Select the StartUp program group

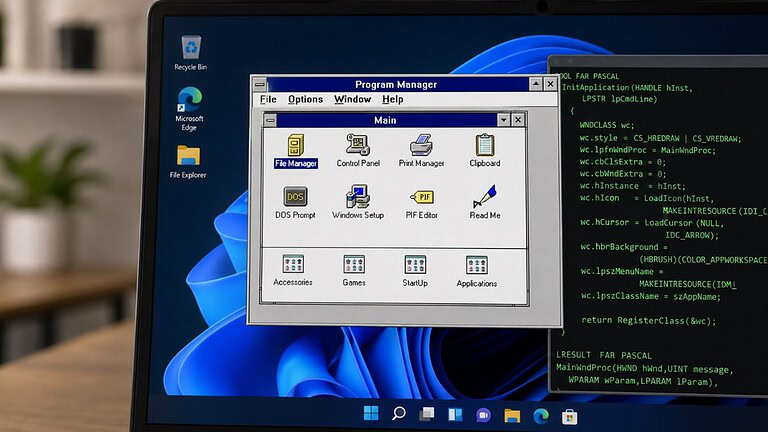pyautogui.click(x=415, y=271)
